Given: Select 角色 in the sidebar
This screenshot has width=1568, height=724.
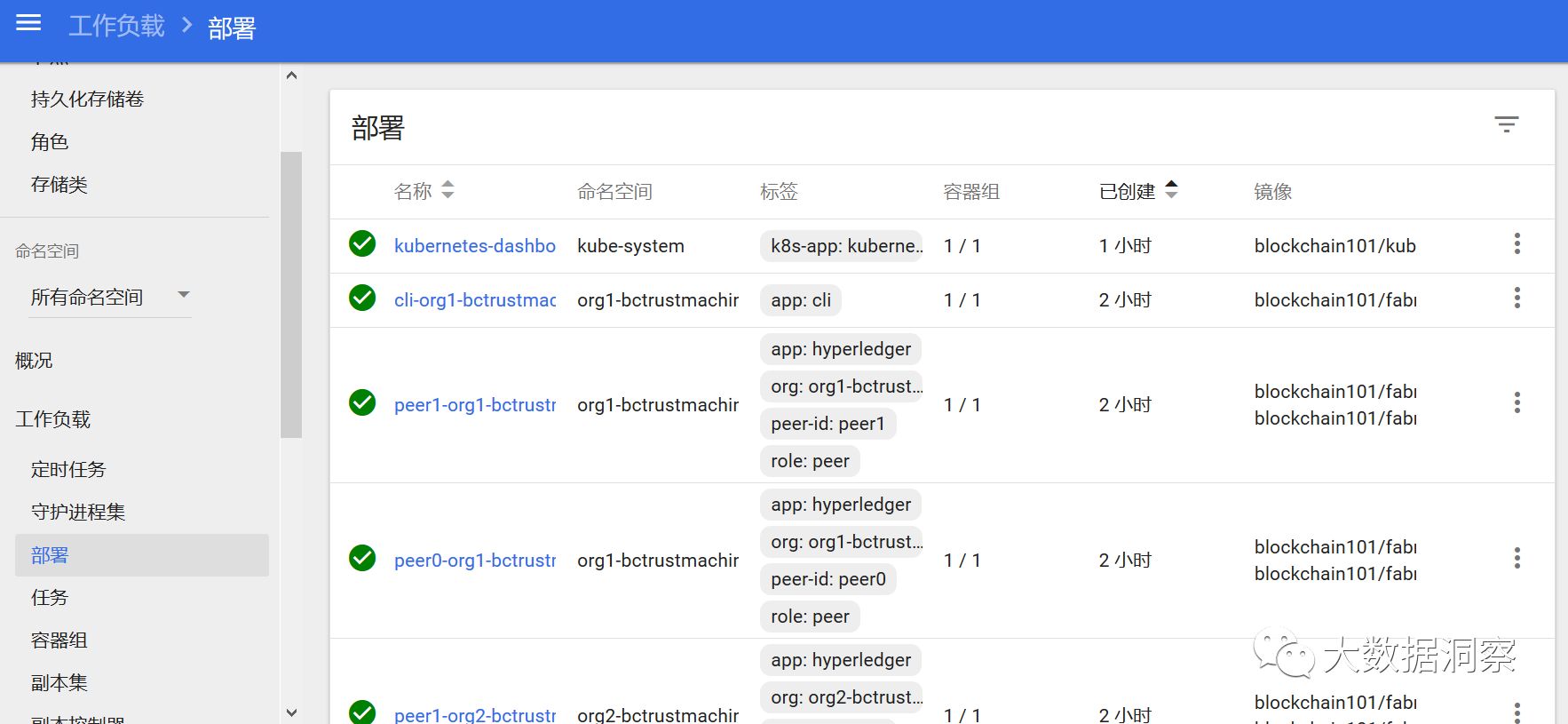Looking at the screenshot, I should tap(50, 142).
